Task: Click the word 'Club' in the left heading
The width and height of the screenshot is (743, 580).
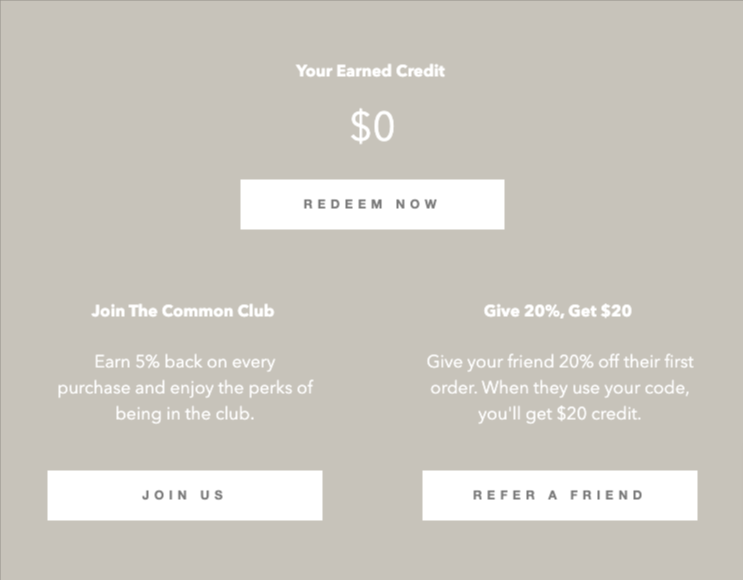Action: pyautogui.click(x=255, y=311)
